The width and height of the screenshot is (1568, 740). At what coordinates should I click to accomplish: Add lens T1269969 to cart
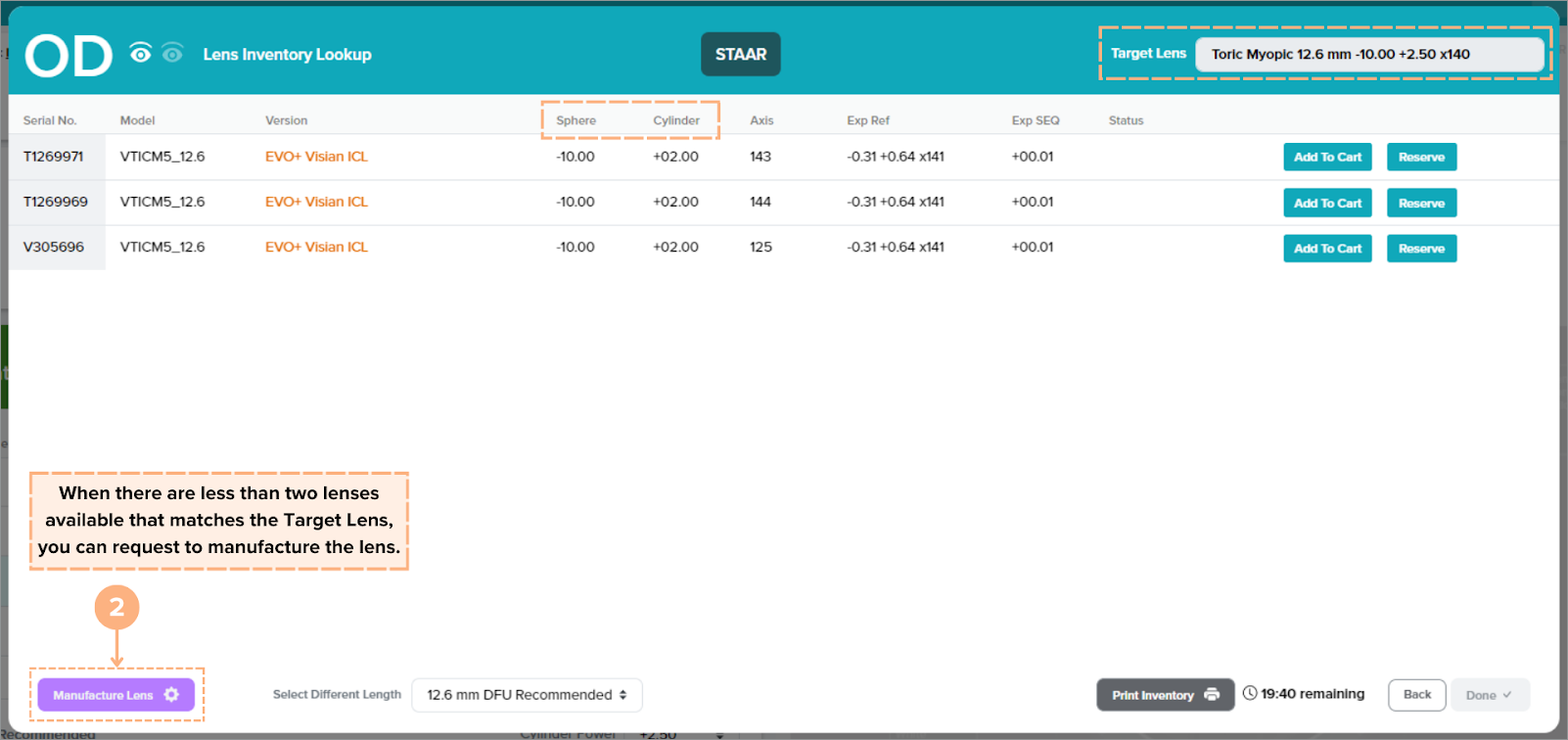point(1327,204)
